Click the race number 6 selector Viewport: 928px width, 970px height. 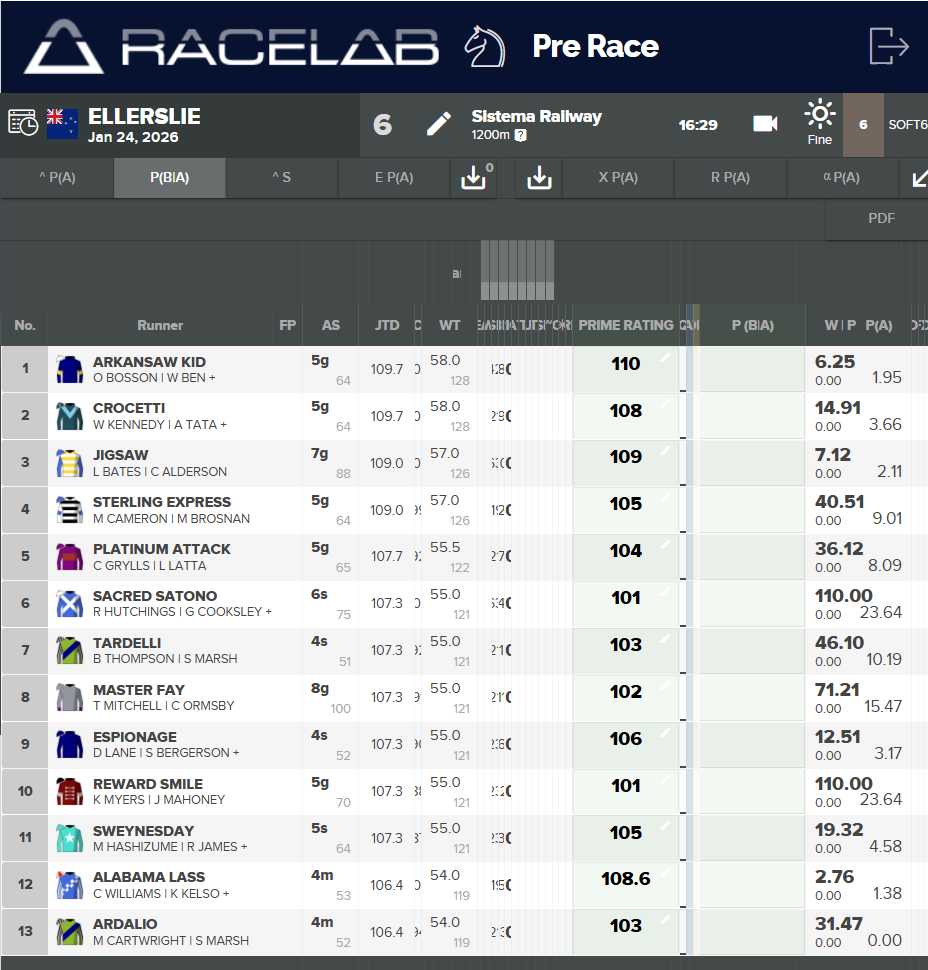click(382, 125)
